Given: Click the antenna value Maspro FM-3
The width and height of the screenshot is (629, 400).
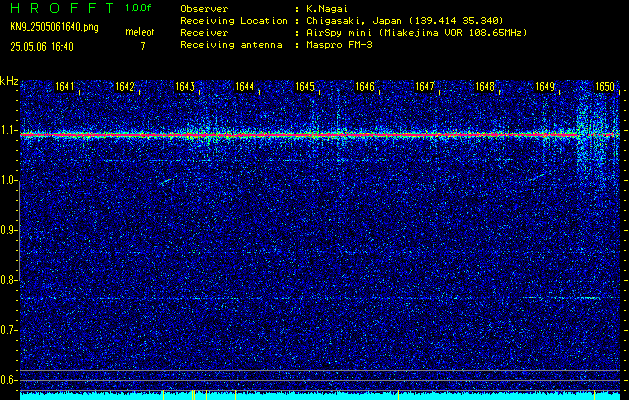Looking at the screenshot, I should (x=339, y=45).
